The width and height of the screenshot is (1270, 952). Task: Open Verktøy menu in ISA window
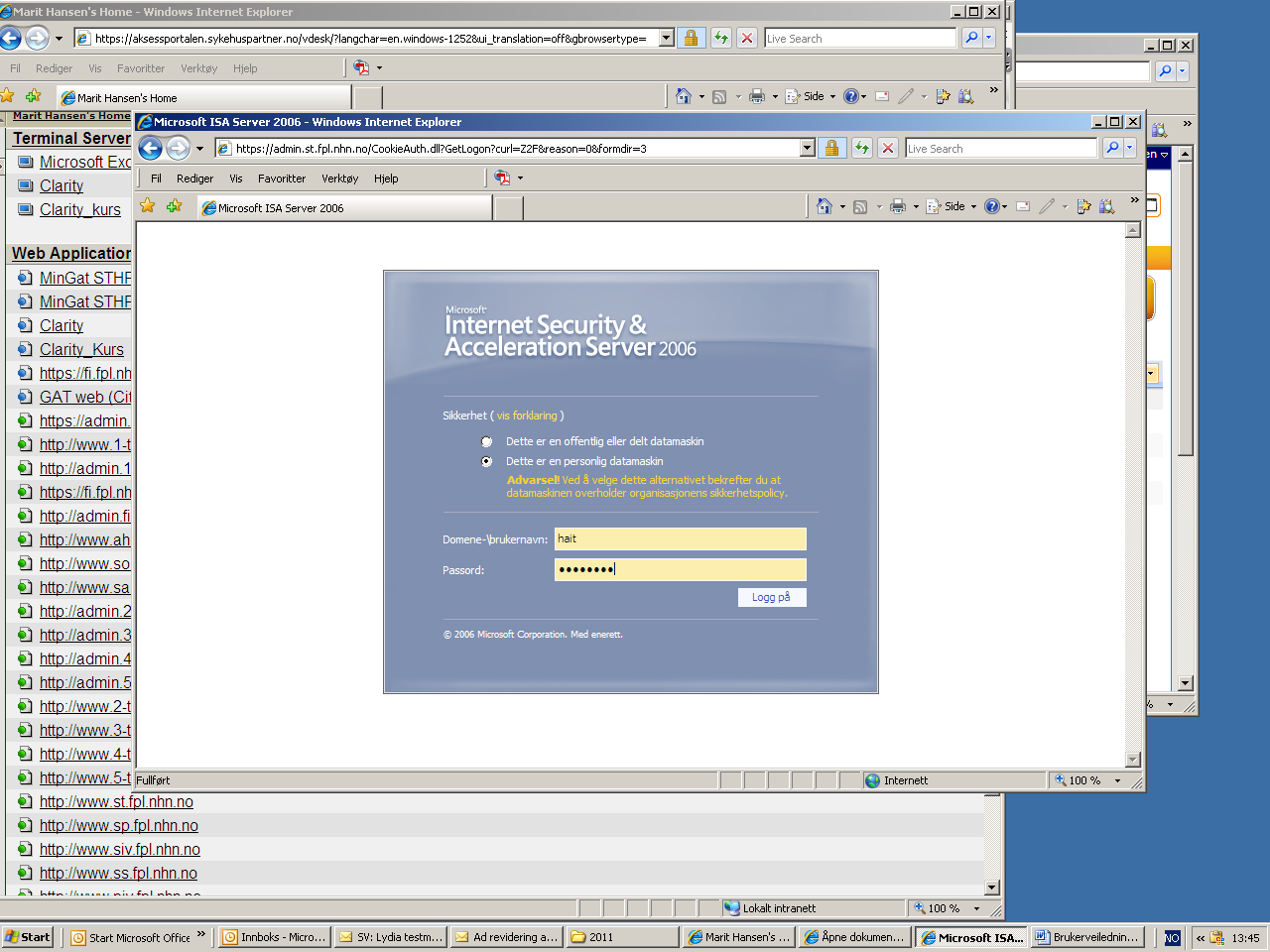[339, 178]
